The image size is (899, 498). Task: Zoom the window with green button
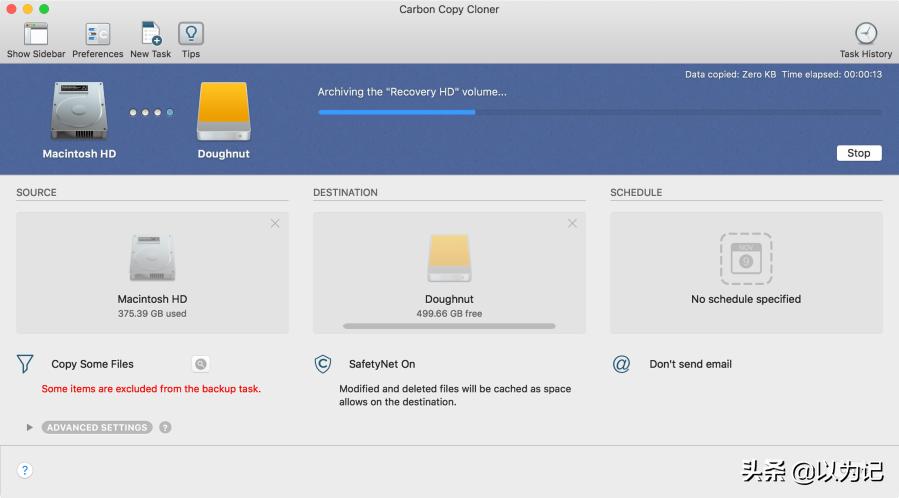coord(44,9)
